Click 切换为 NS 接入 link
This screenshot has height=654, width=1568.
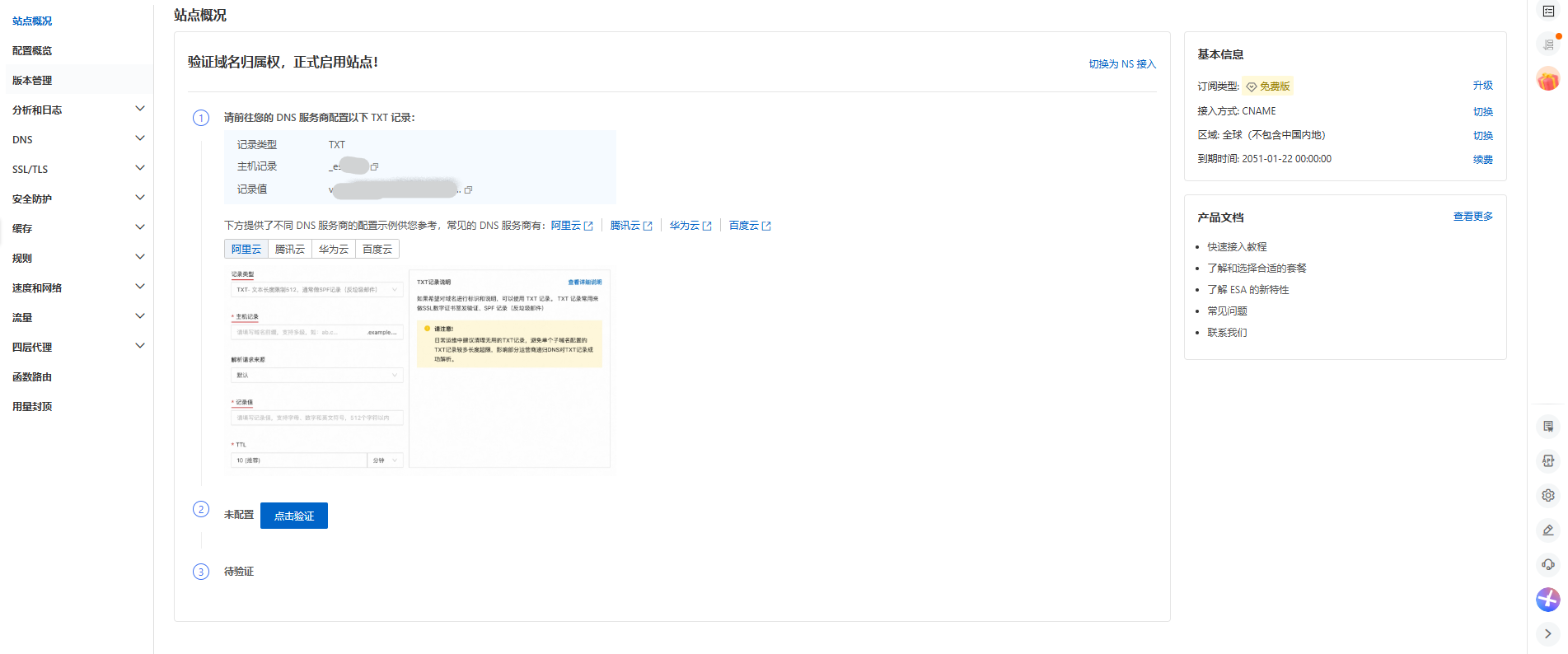(x=1122, y=64)
